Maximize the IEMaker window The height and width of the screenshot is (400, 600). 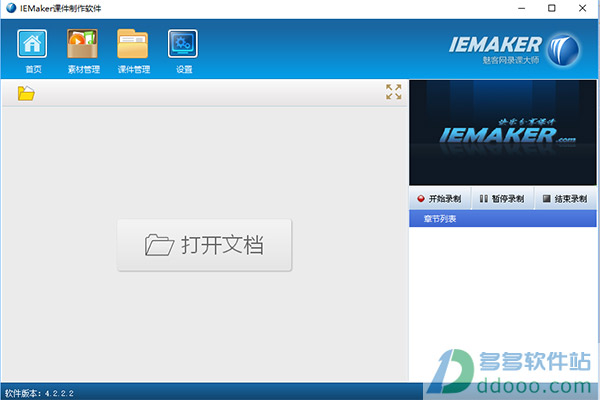[551, 8]
